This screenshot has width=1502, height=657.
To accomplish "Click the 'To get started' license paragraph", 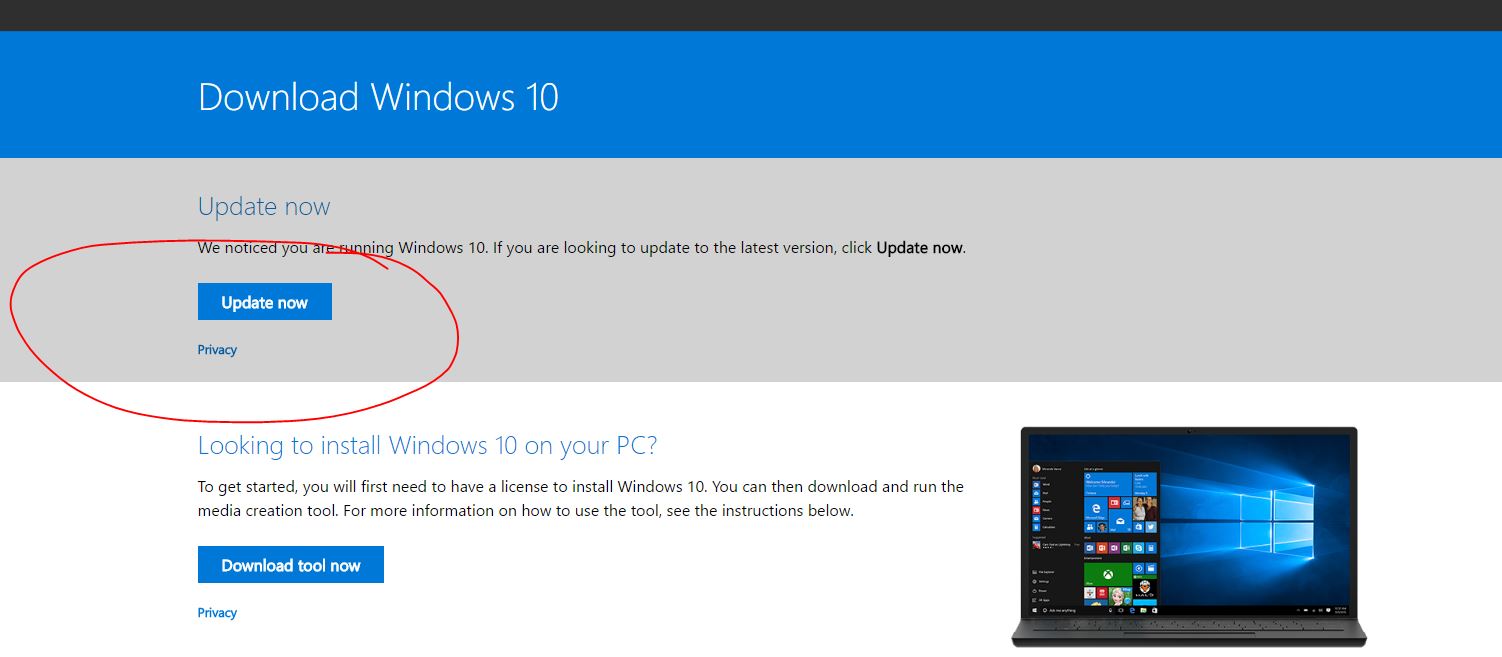I will (581, 499).
